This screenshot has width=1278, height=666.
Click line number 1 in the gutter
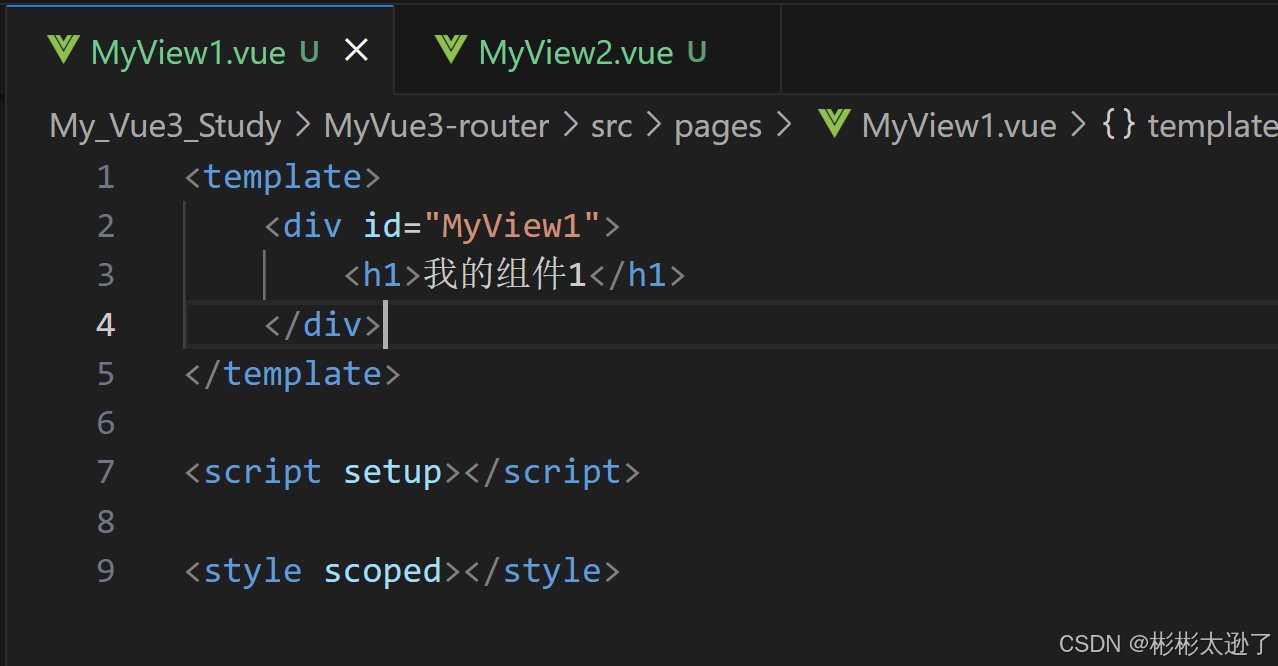(x=105, y=177)
